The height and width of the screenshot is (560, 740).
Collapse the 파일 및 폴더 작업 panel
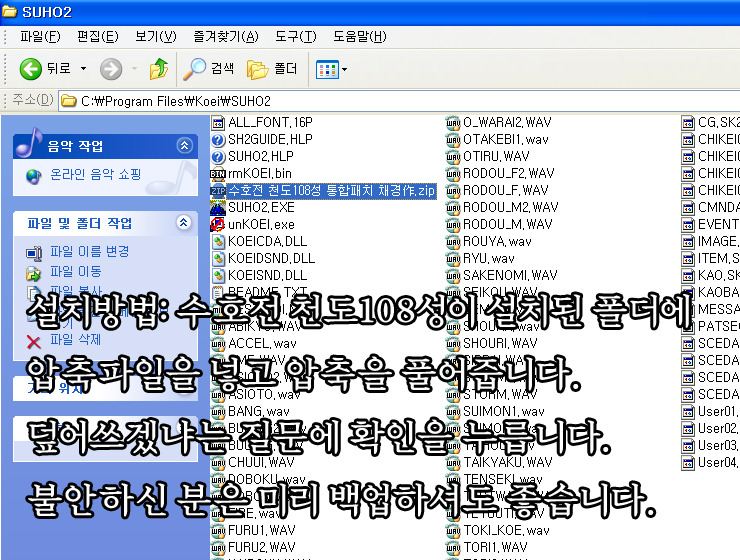click(x=184, y=222)
